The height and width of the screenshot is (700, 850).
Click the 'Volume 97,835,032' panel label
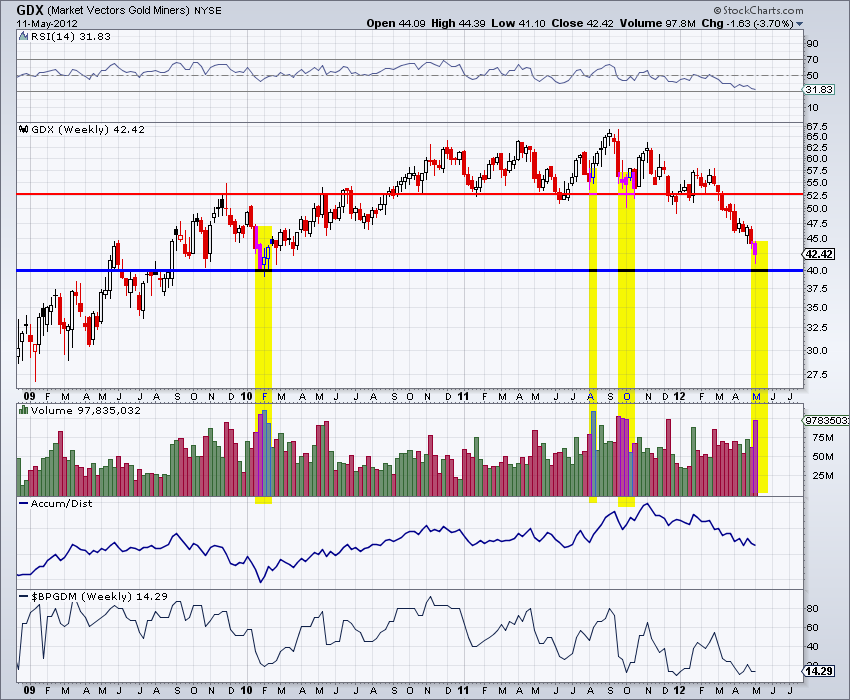86,410
